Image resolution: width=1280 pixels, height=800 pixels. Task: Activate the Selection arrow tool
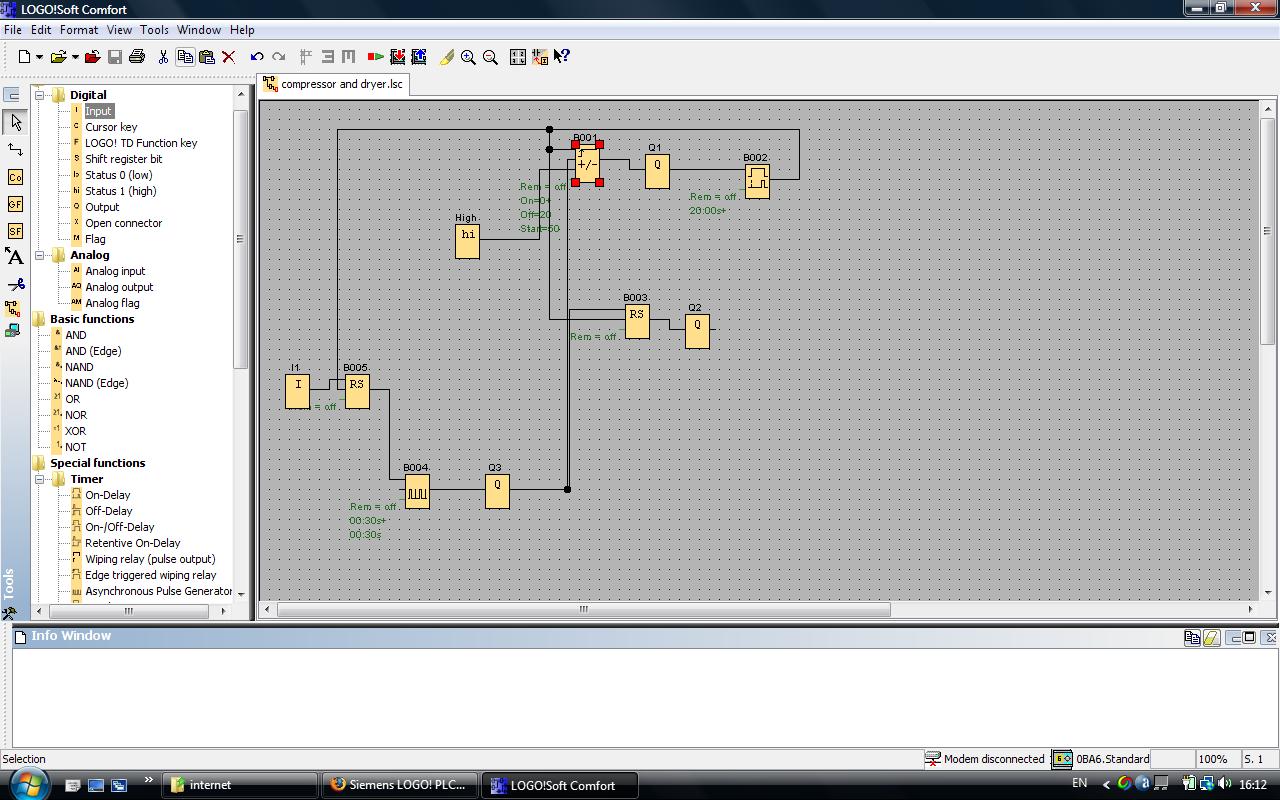click(15, 122)
